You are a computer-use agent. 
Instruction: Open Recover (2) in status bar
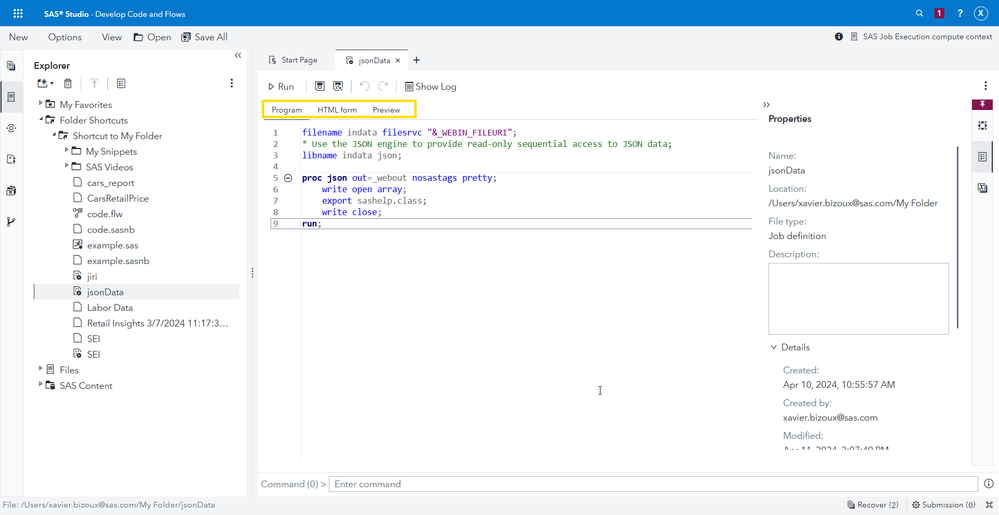tap(873, 505)
